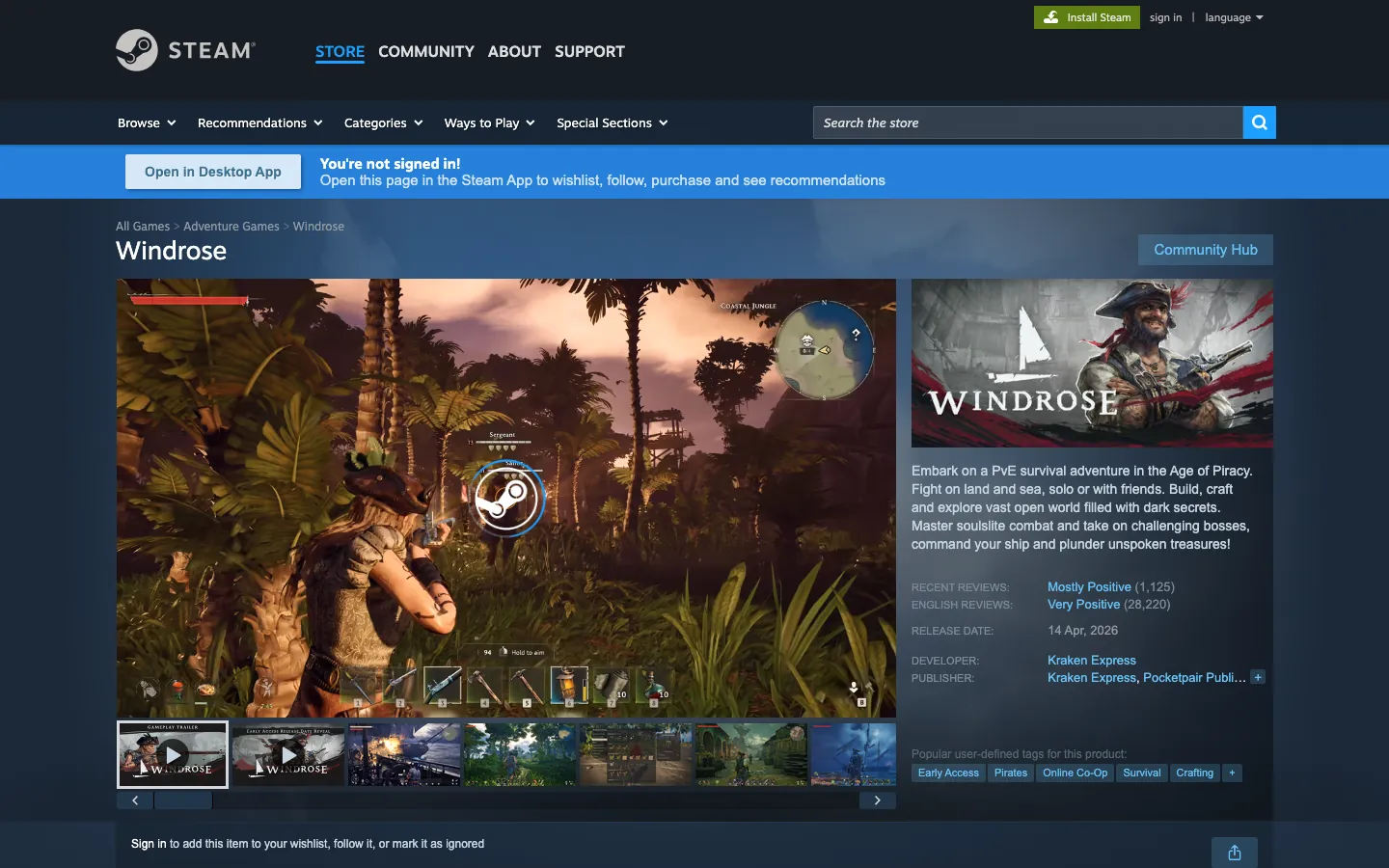Select the Crafting tag
This screenshot has width=1389, height=868.
1194,773
